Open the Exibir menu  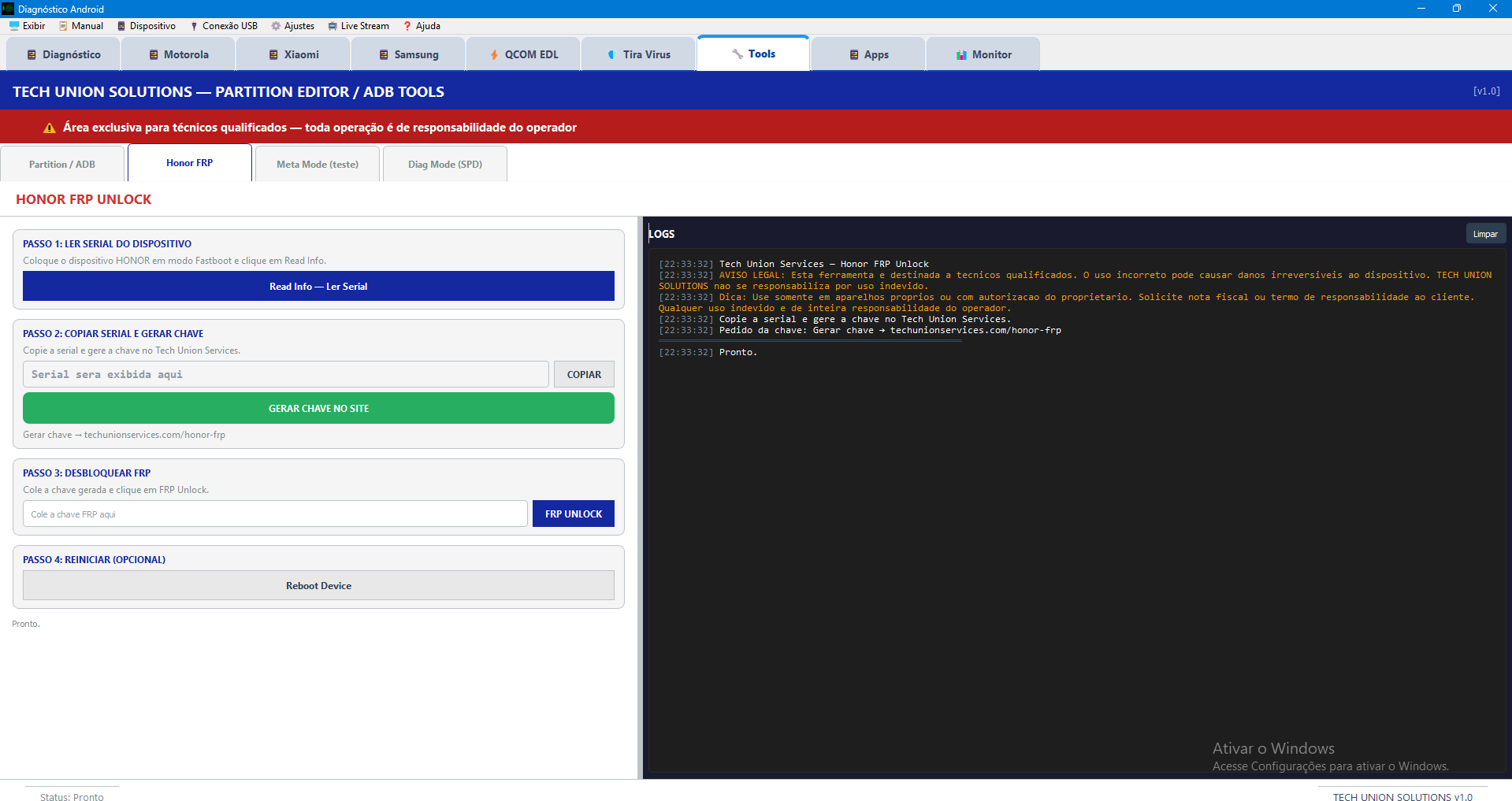[x=27, y=26]
